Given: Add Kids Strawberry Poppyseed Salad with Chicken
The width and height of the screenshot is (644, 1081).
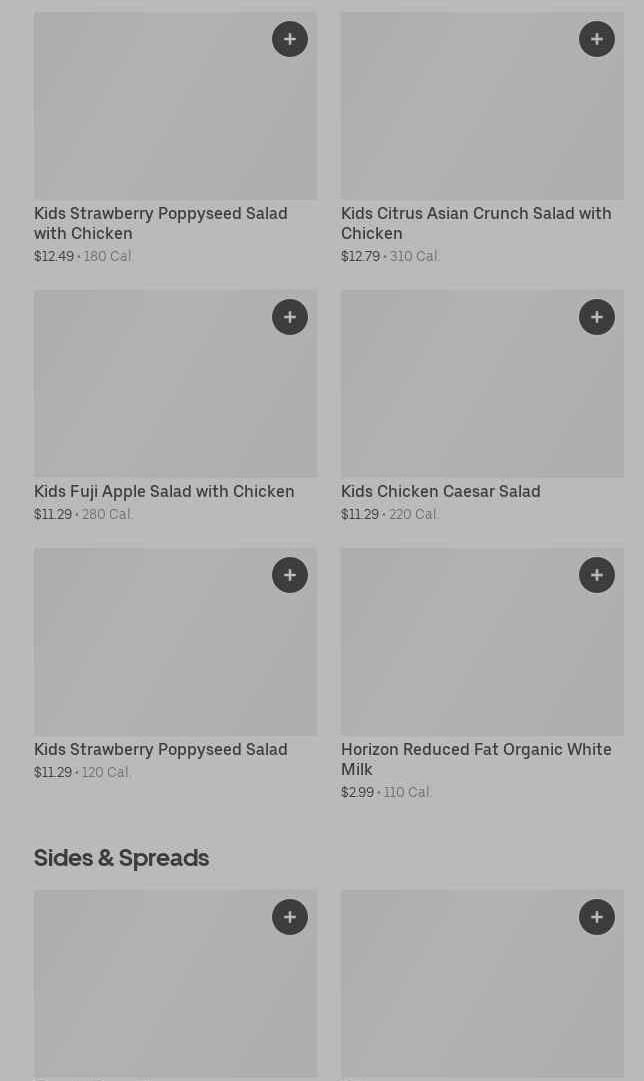Looking at the screenshot, I should 290,39.
